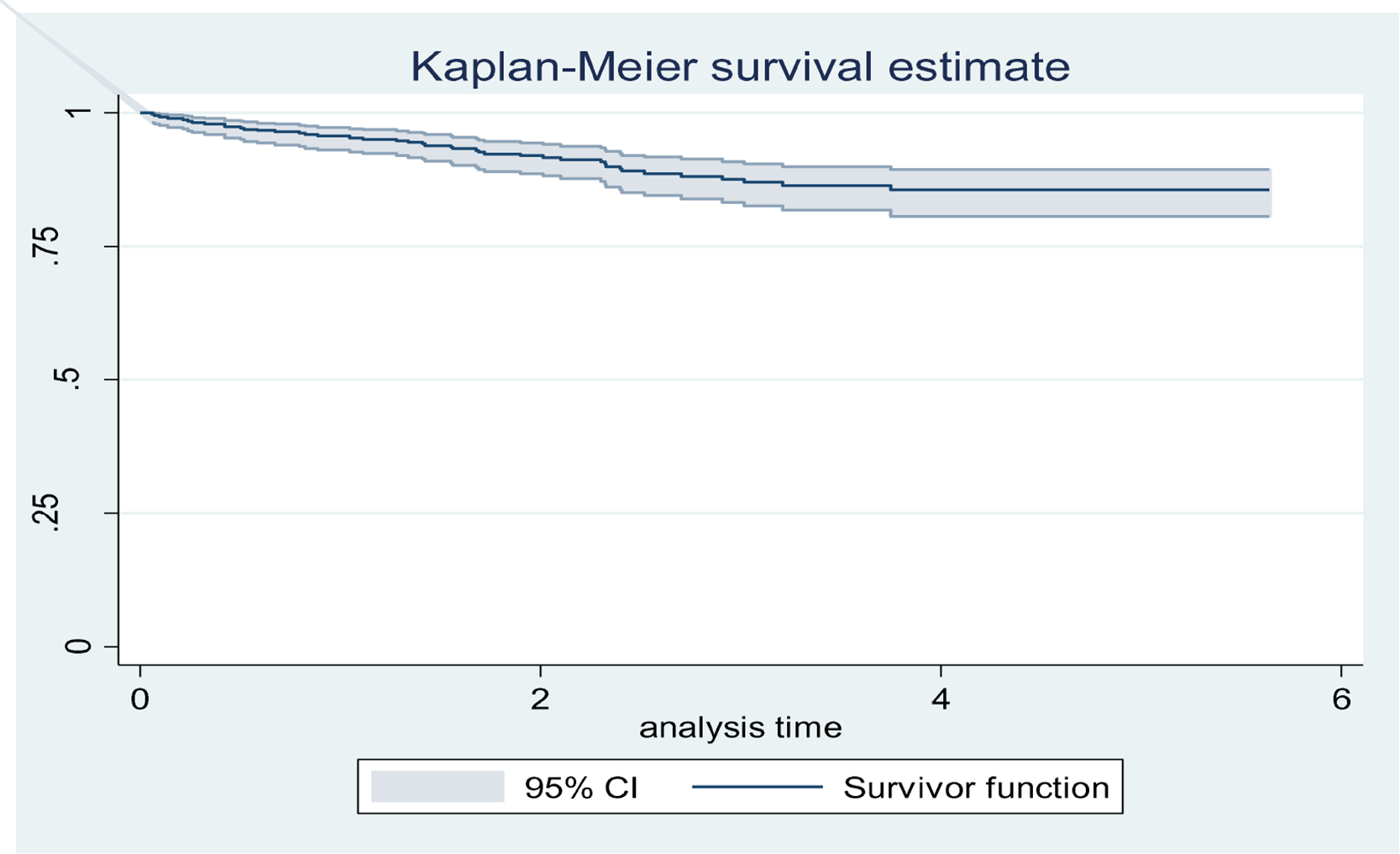
Task: Select the analysis time x-axis title
Action: (740, 727)
